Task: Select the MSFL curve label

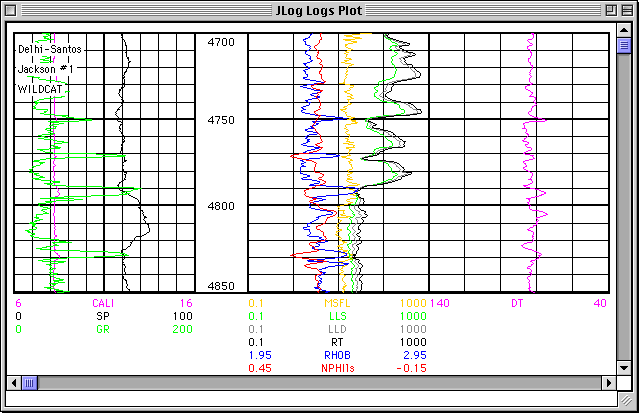Action: (338, 303)
